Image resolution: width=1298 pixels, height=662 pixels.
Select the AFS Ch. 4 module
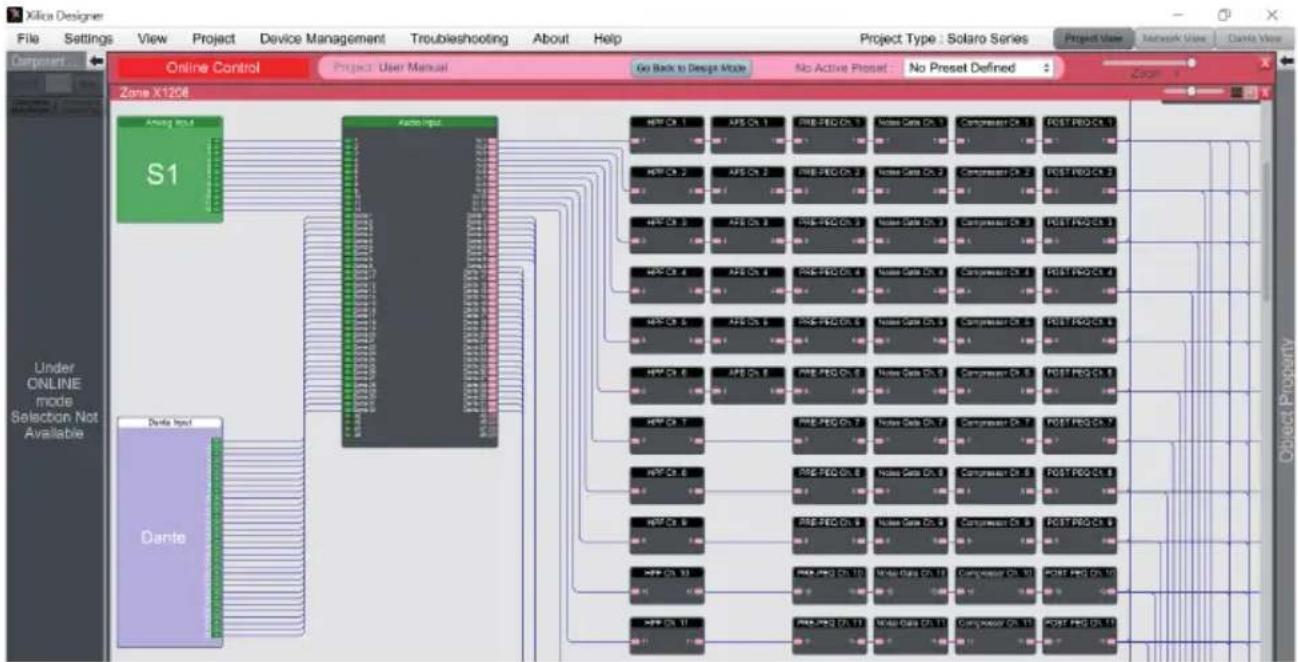[748, 284]
